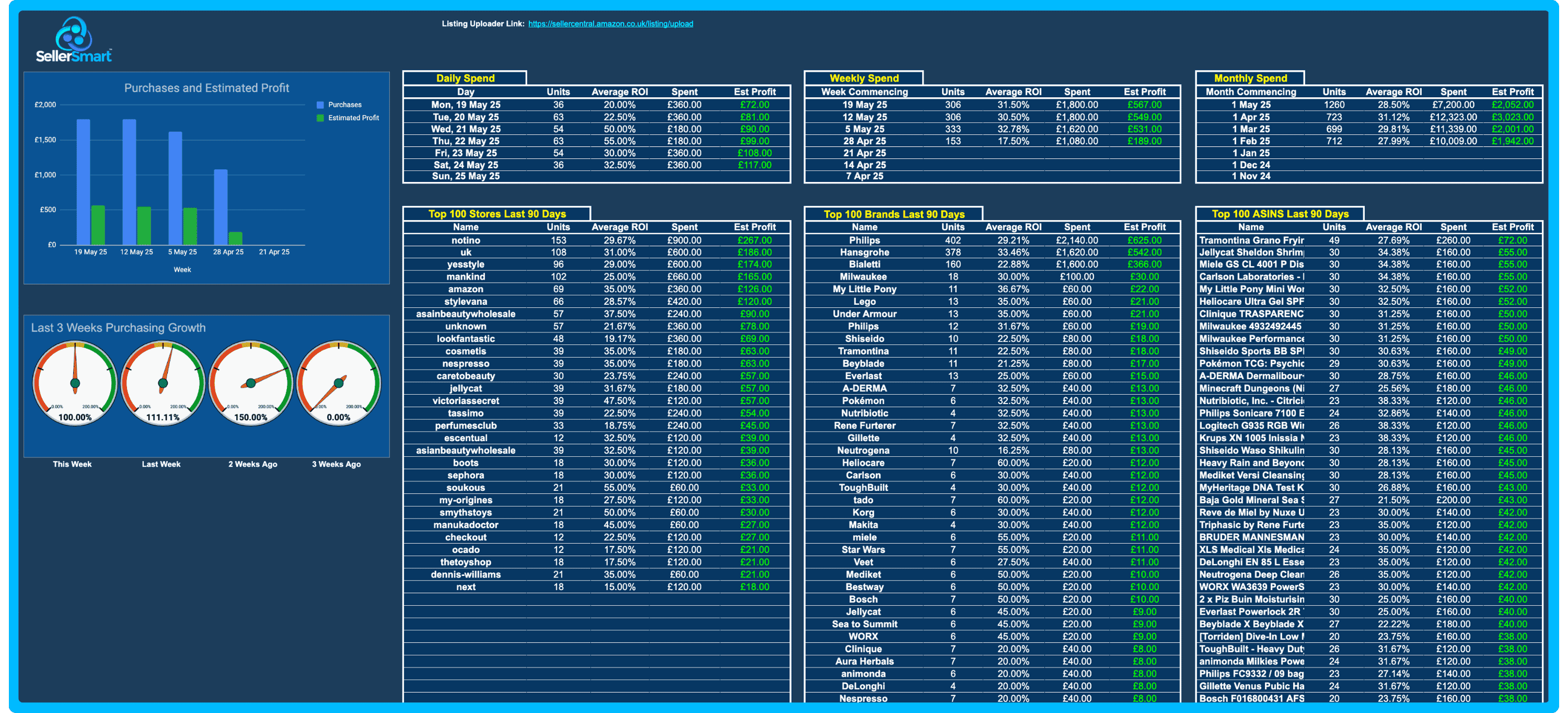
Task: Select the Top 100 Brands Last 90 Days header
Action: pos(894,214)
